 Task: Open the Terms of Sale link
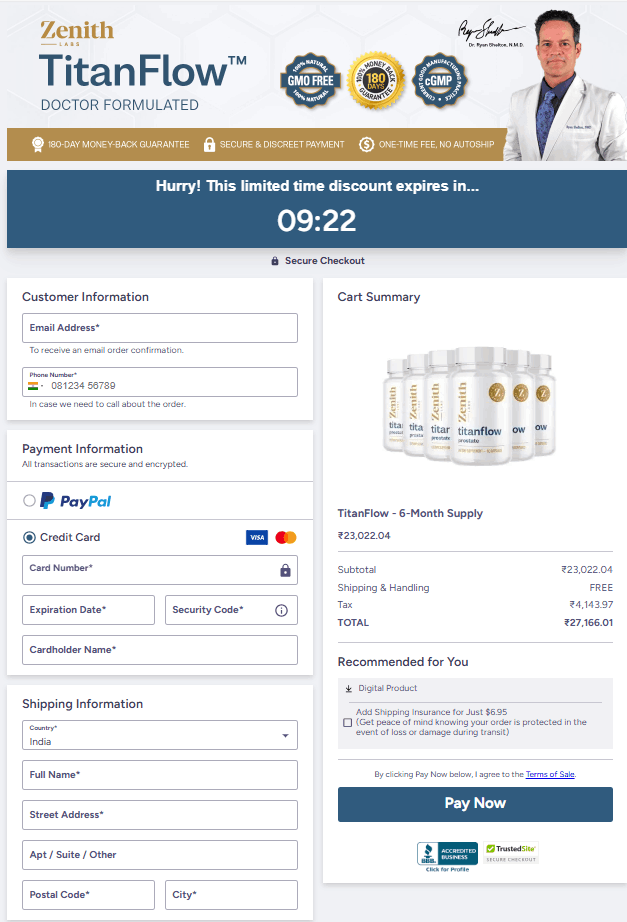pos(550,774)
